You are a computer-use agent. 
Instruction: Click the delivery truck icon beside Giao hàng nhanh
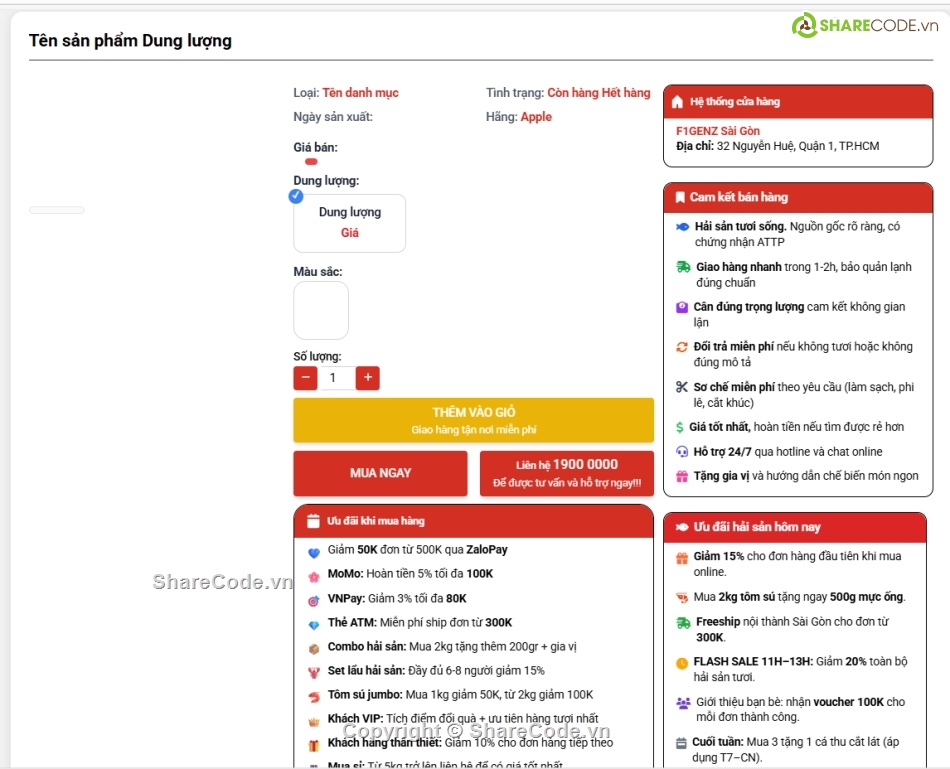[x=683, y=267]
